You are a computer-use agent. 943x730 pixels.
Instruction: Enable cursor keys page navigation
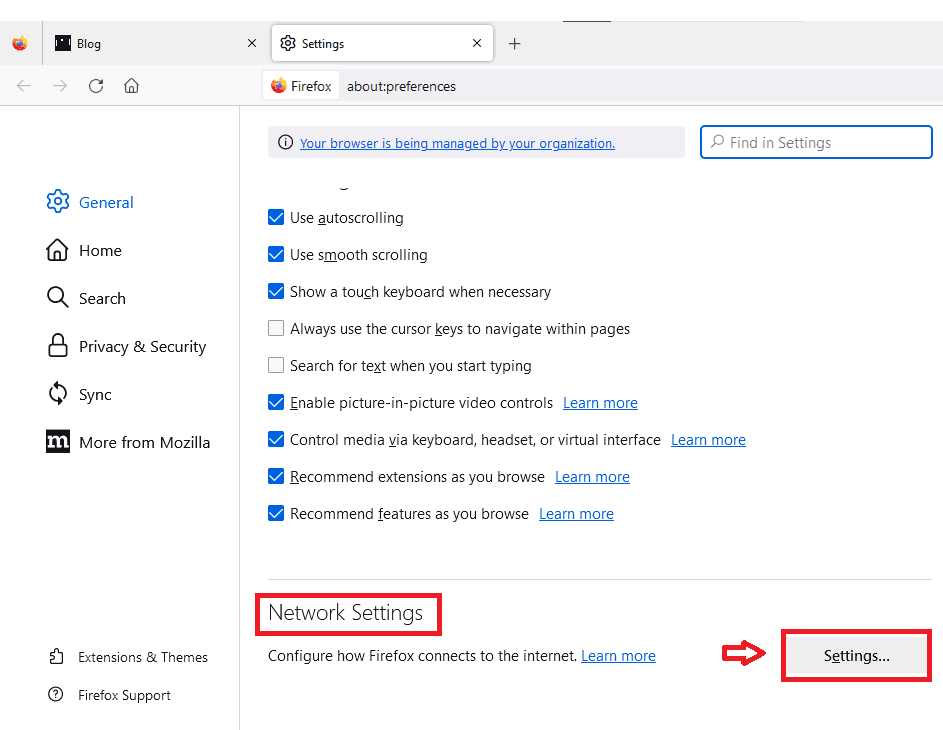coord(276,328)
